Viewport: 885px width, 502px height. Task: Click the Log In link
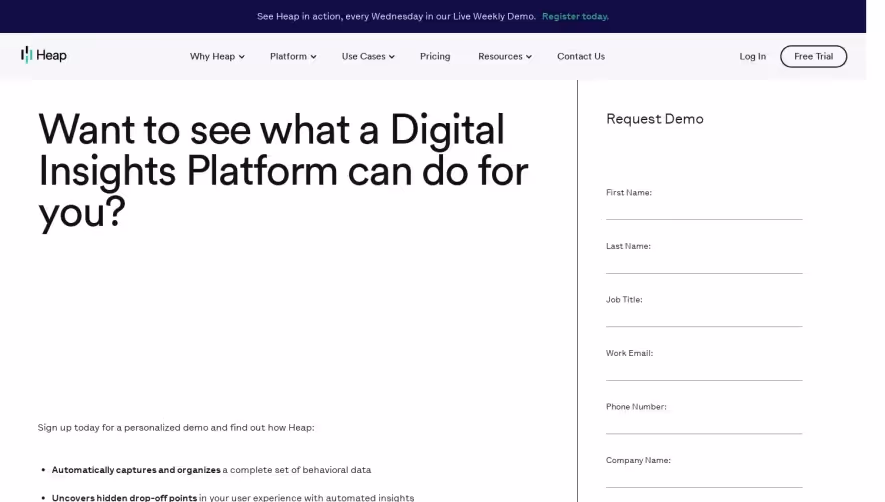[x=752, y=56]
